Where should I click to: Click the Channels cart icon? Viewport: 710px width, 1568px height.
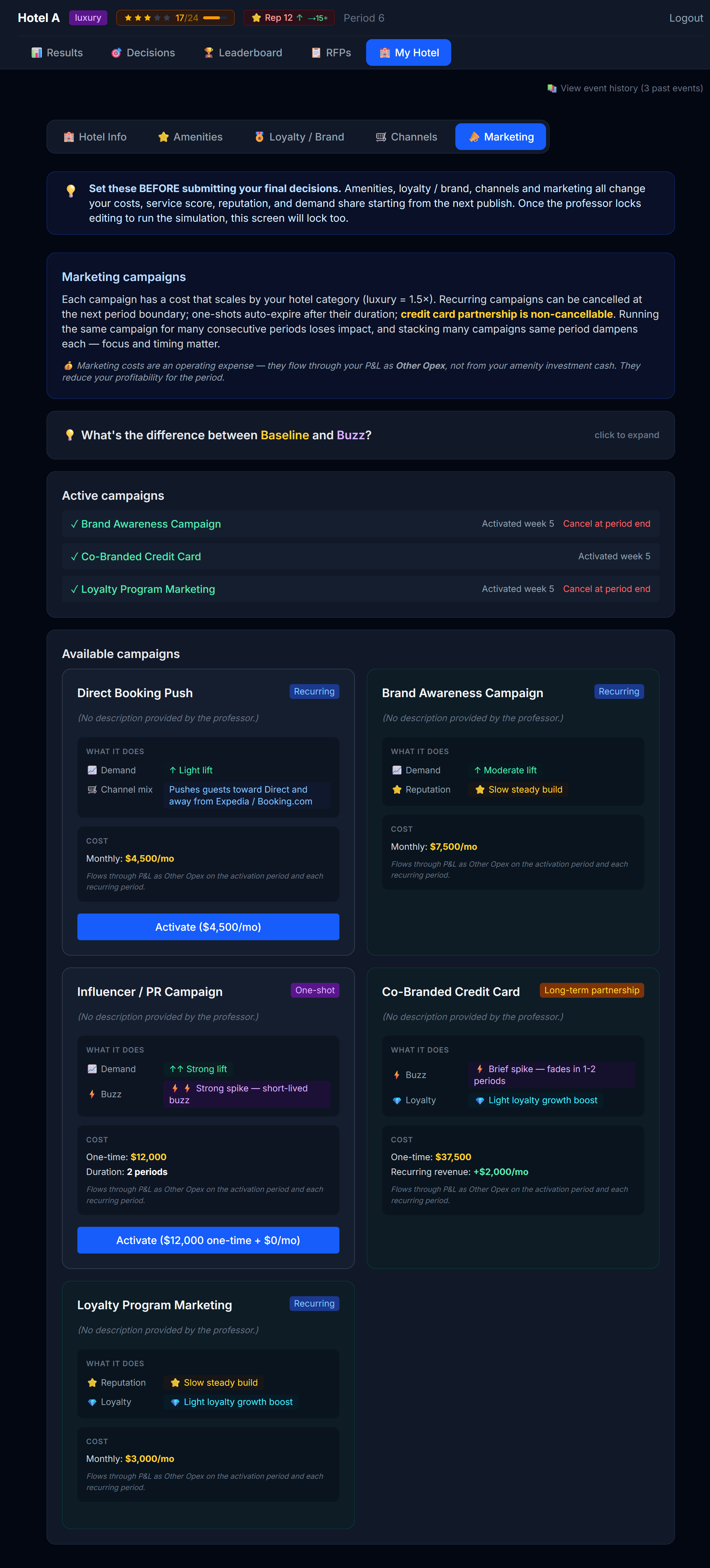pyautogui.click(x=381, y=137)
